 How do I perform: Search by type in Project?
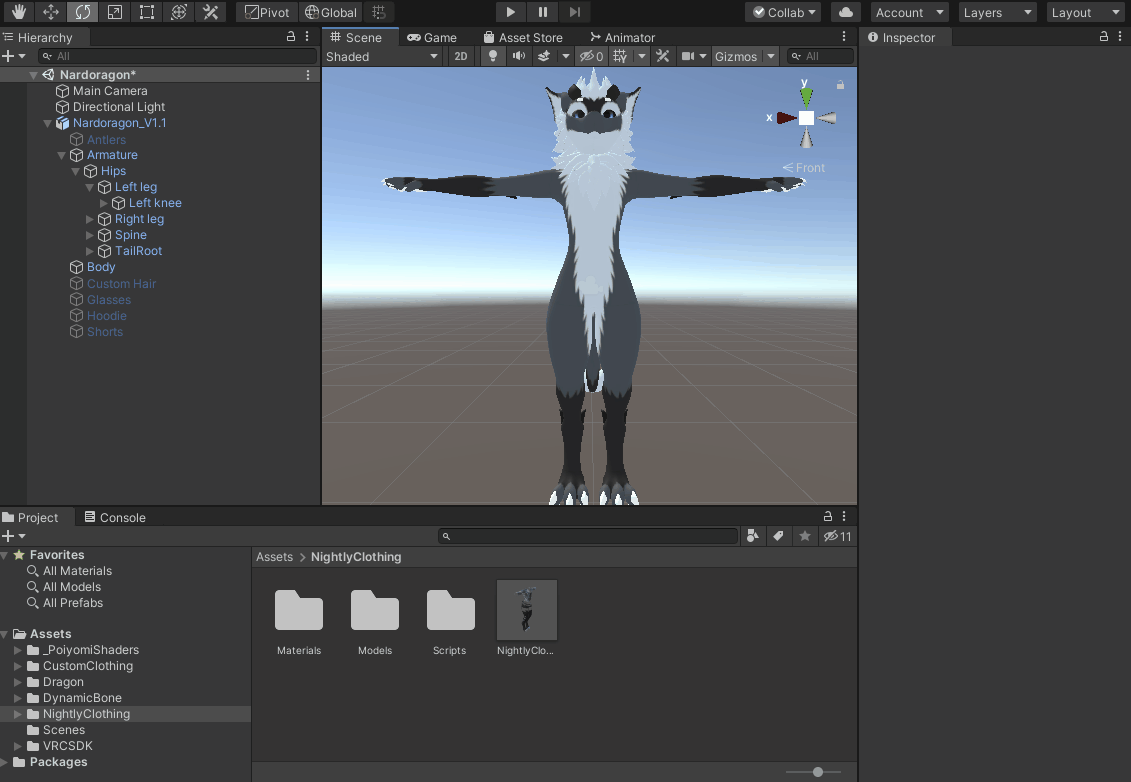[x=752, y=536]
